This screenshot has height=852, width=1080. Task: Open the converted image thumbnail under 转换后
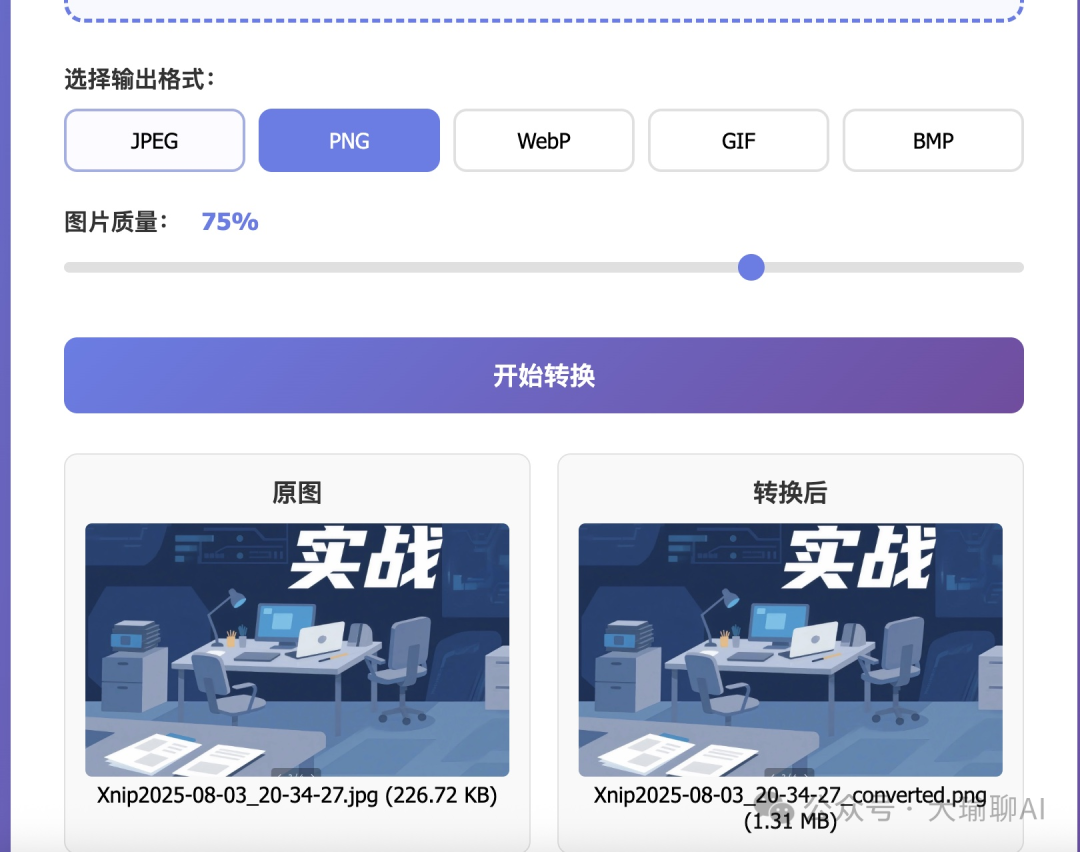(x=790, y=650)
